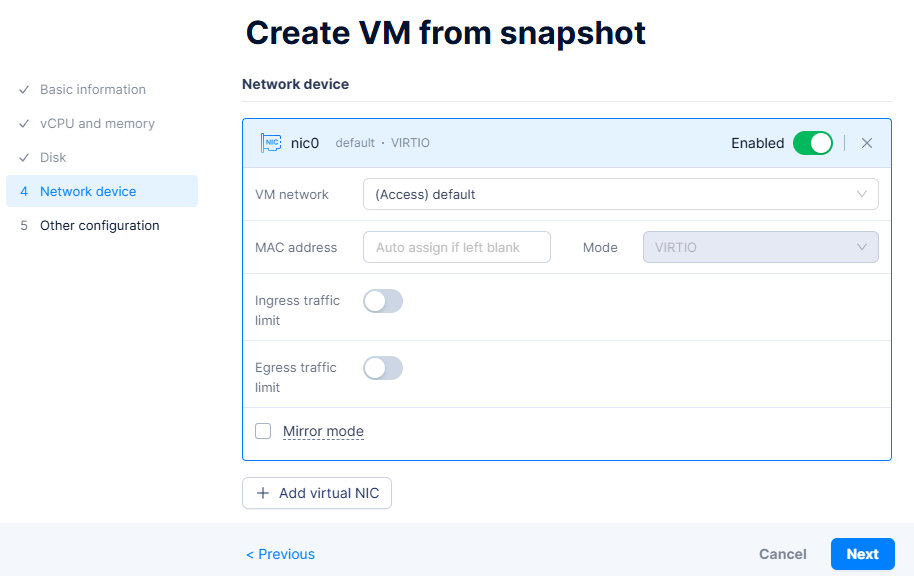Remove nic0 with the X icon
The height and width of the screenshot is (576, 914).
point(867,143)
